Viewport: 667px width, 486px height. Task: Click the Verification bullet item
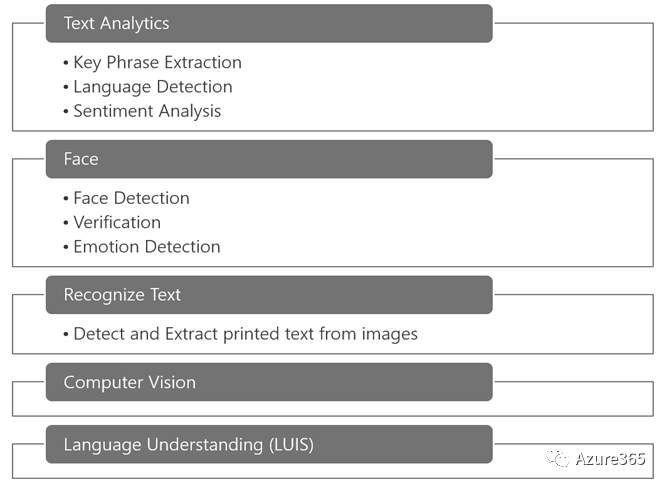pos(117,222)
